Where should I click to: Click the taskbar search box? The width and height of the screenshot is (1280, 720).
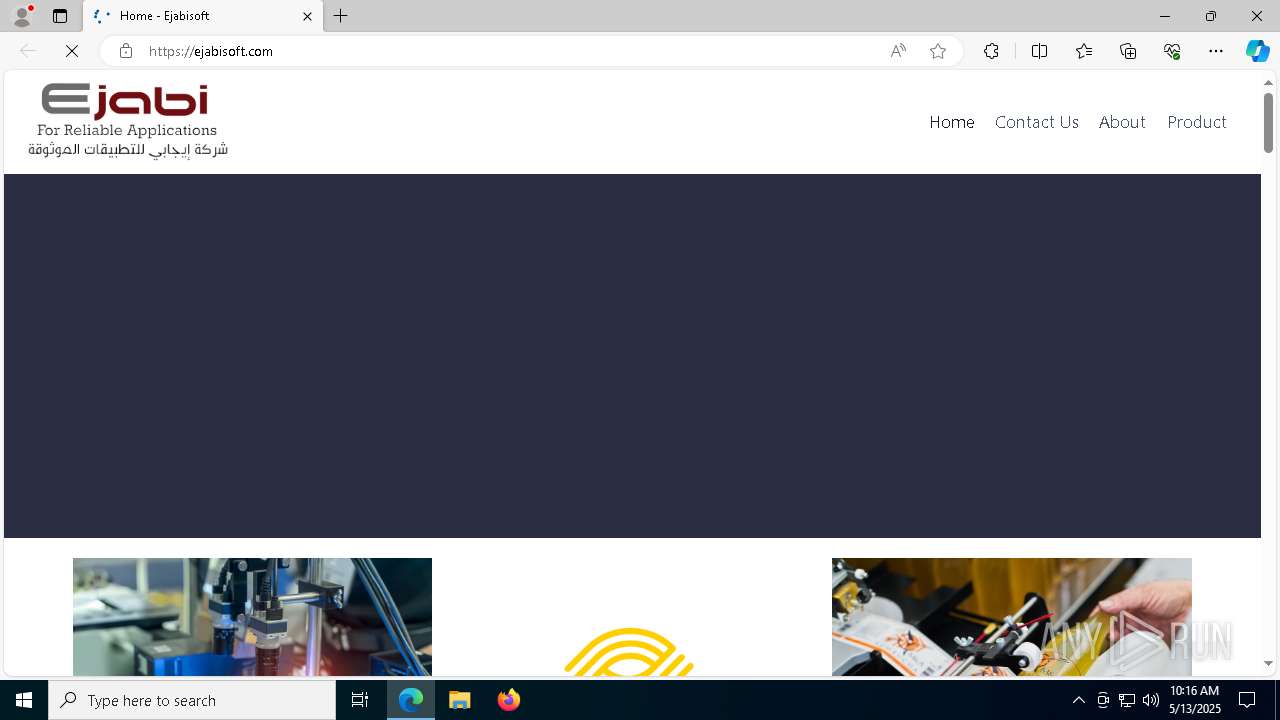pyautogui.click(x=192, y=700)
